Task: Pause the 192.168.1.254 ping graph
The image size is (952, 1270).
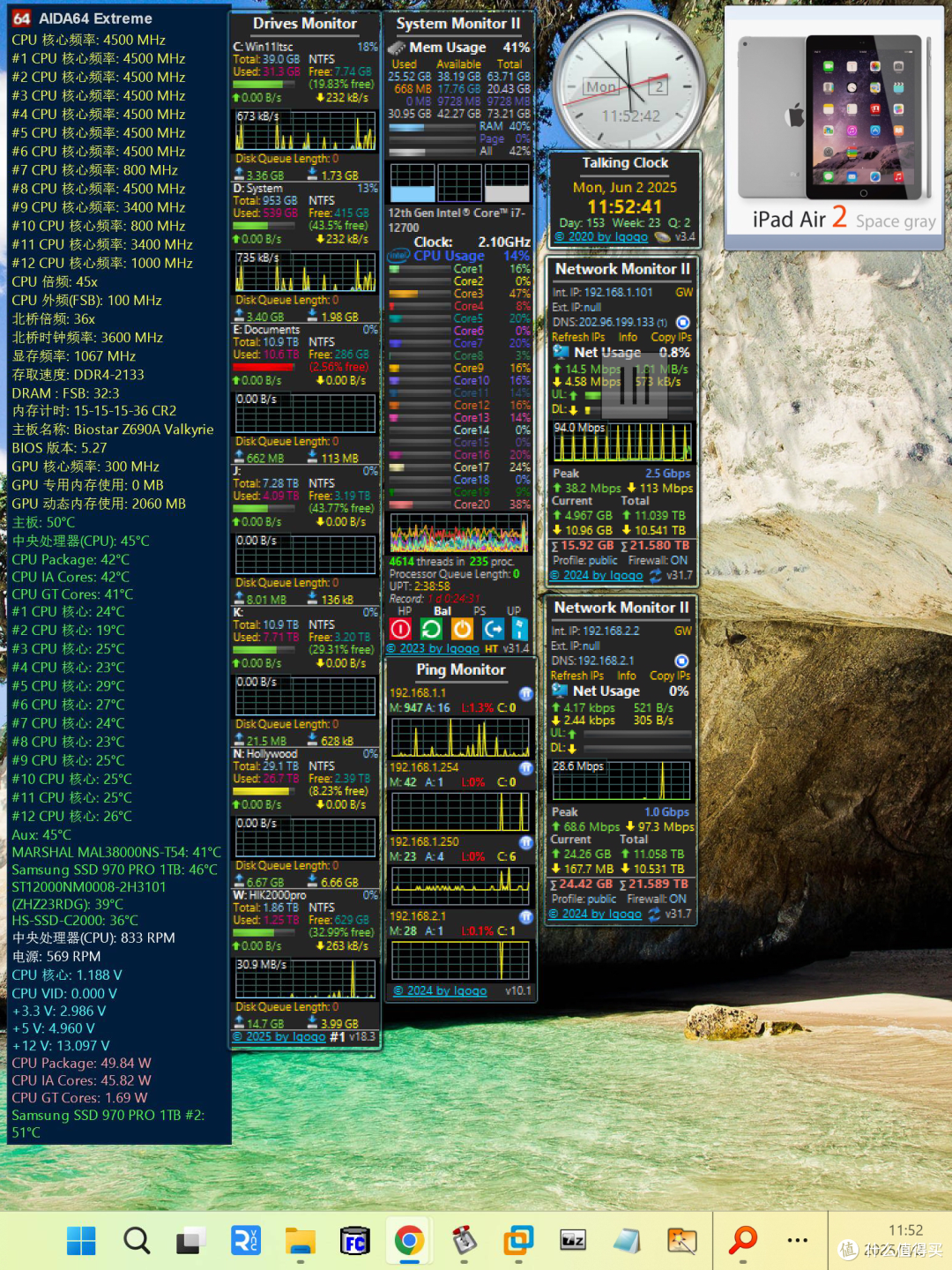Action: point(526,768)
